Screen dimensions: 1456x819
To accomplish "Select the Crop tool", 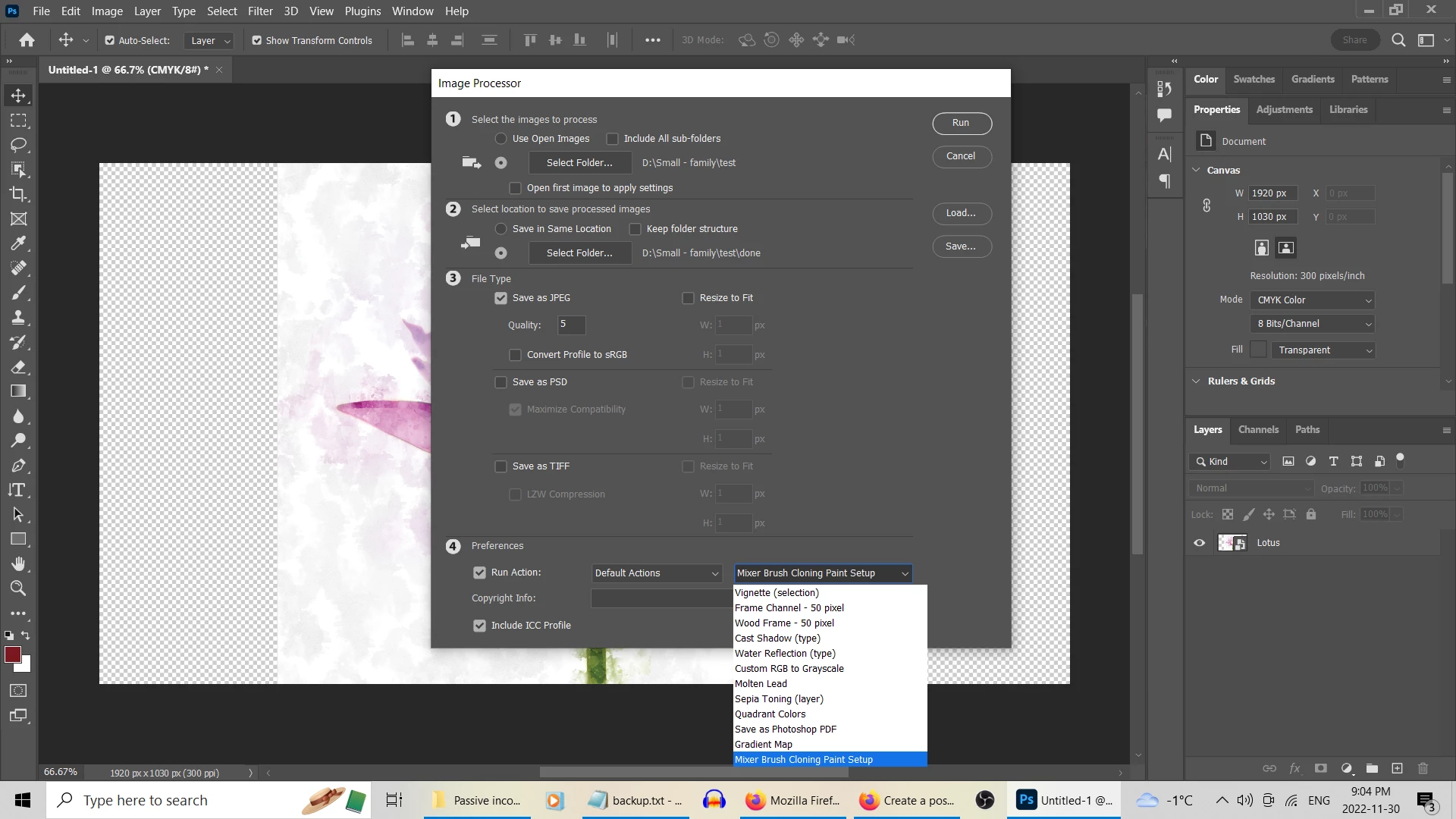I will click(18, 194).
